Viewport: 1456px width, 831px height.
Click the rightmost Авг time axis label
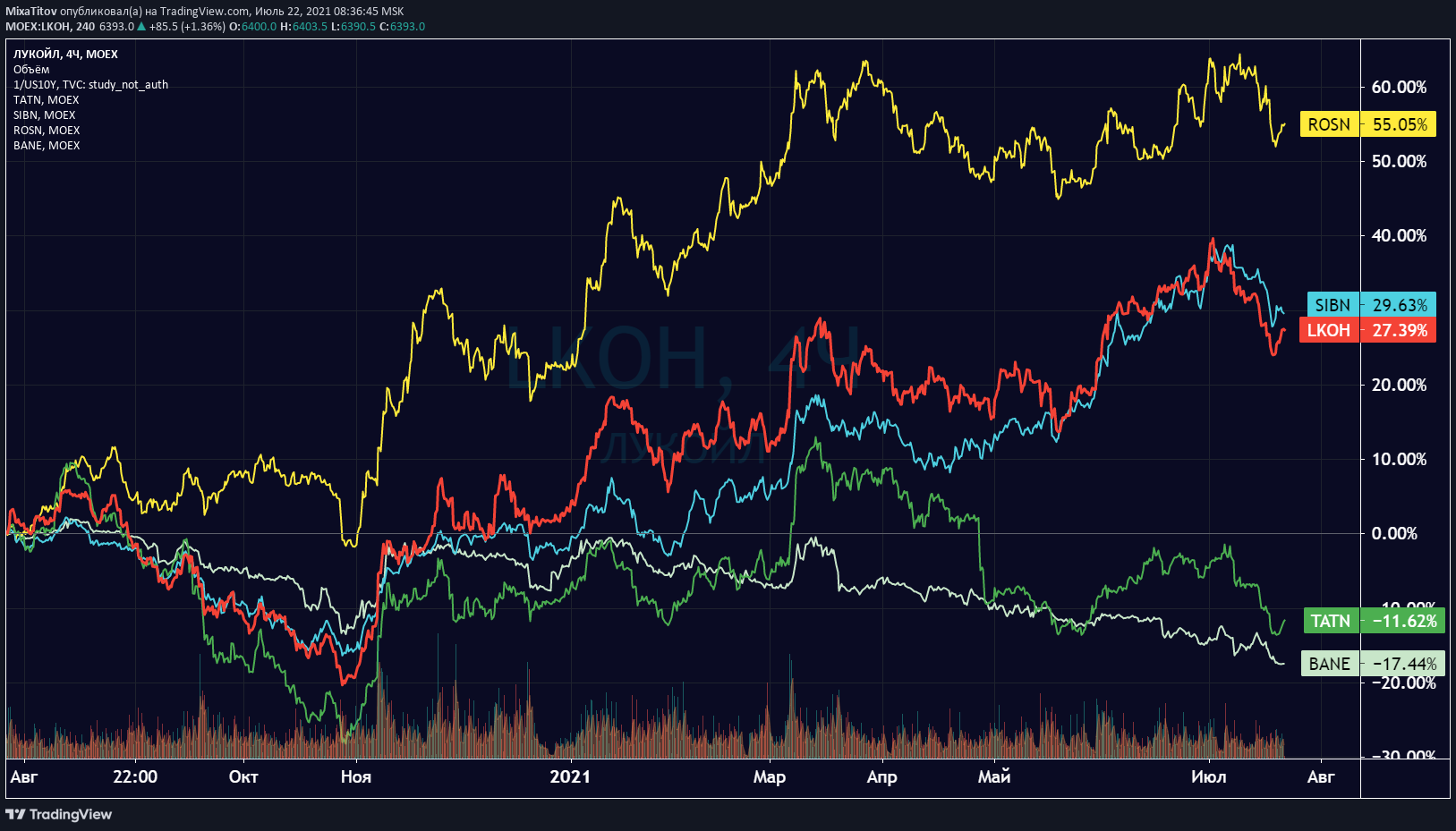click(1321, 776)
